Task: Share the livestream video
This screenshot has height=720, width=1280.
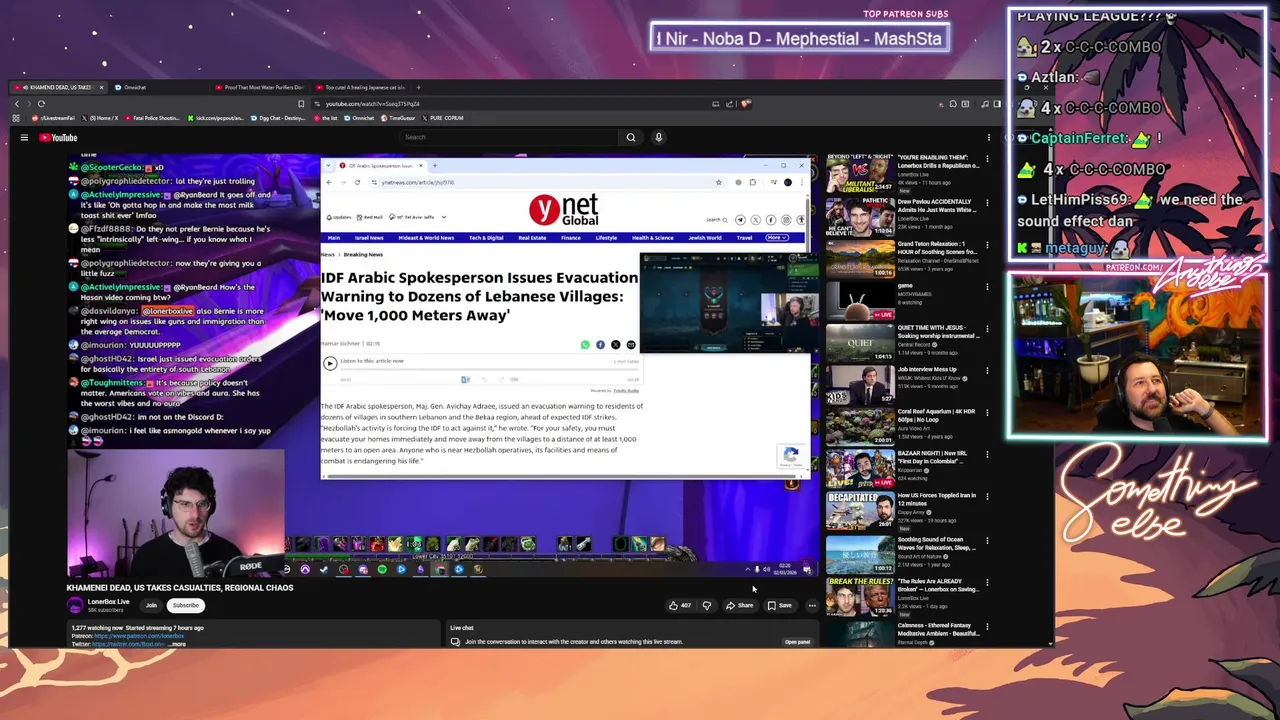Action: click(740, 605)
